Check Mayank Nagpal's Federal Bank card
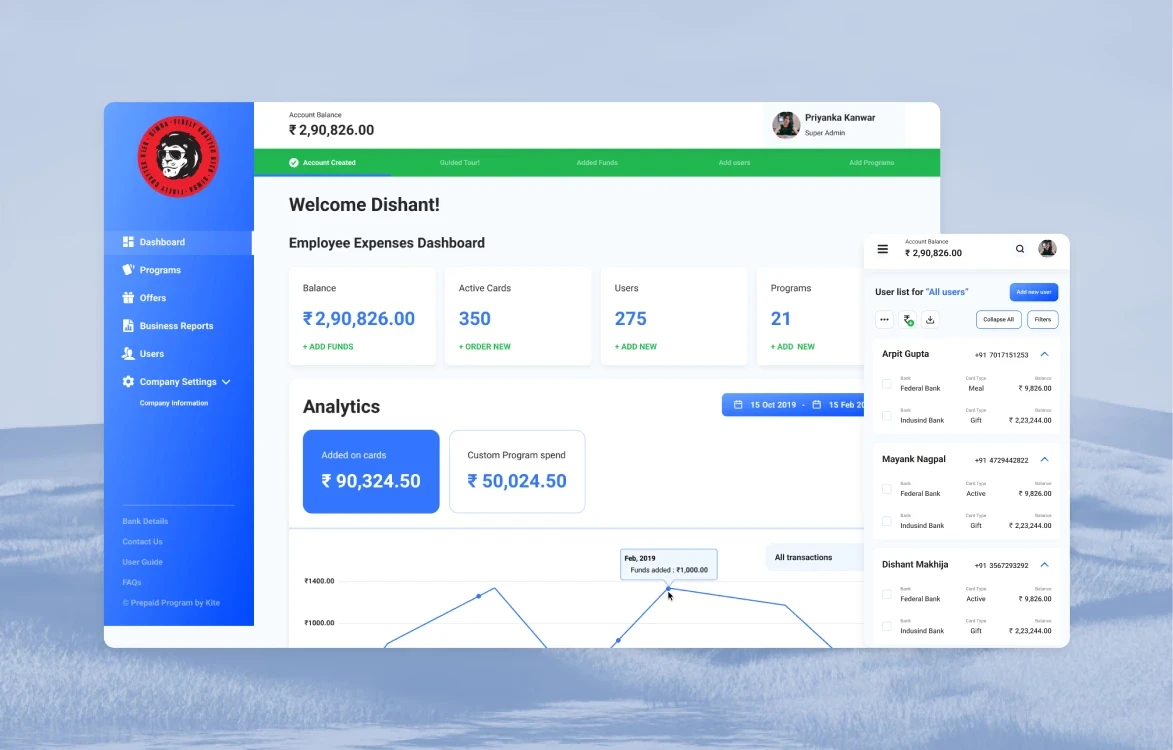The width and height of the screenshot is (1173, 750). click(886, 489)
